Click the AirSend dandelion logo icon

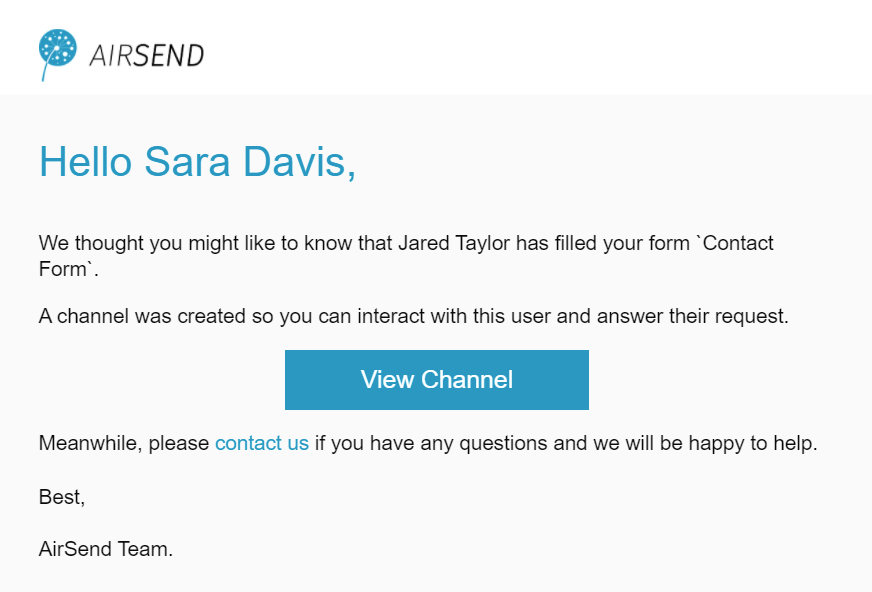pyautogui.click(x=57, y=54)
